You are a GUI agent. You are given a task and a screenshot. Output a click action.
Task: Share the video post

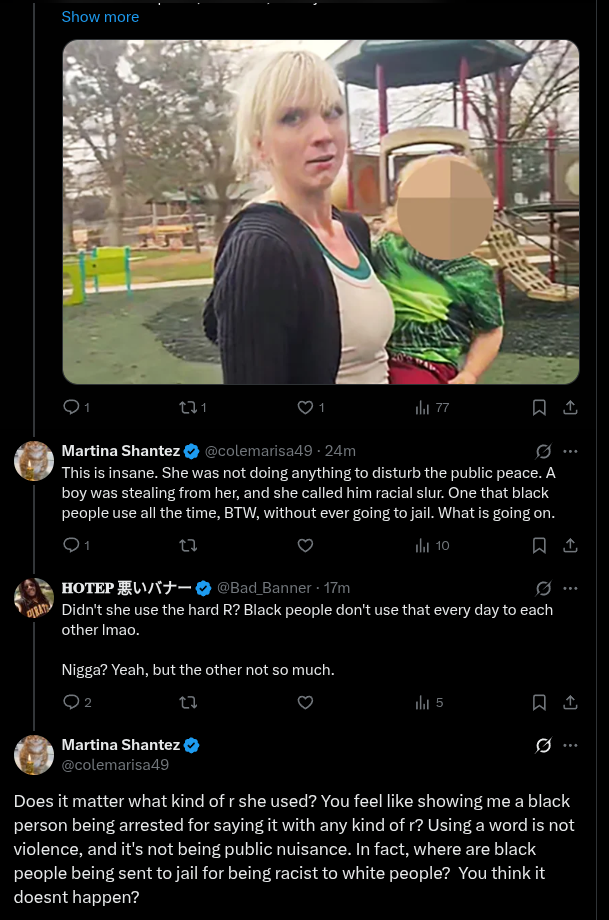tap(571, 407)
